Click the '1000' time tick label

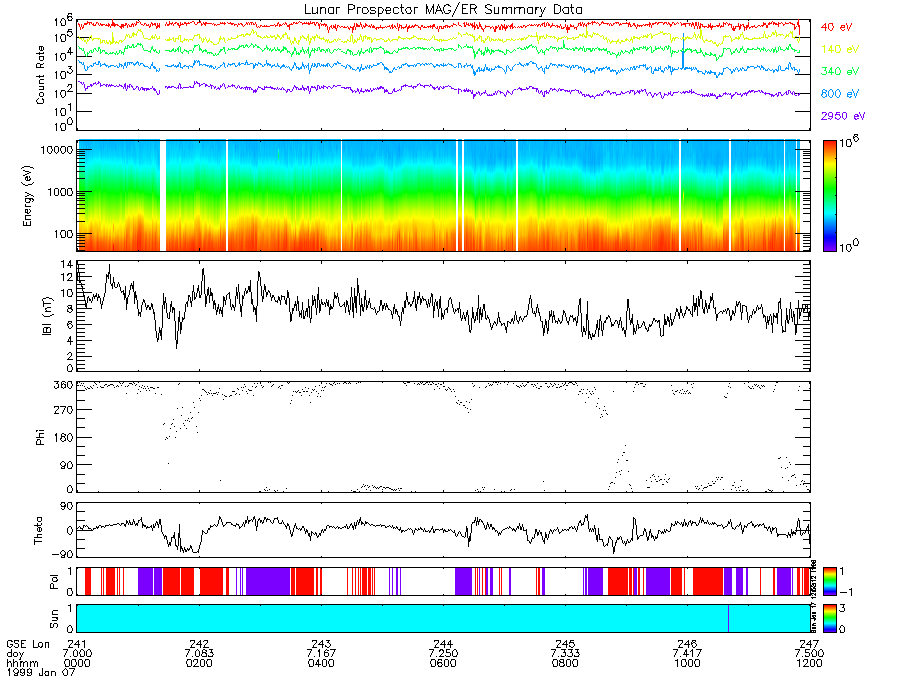pos(688,663)
